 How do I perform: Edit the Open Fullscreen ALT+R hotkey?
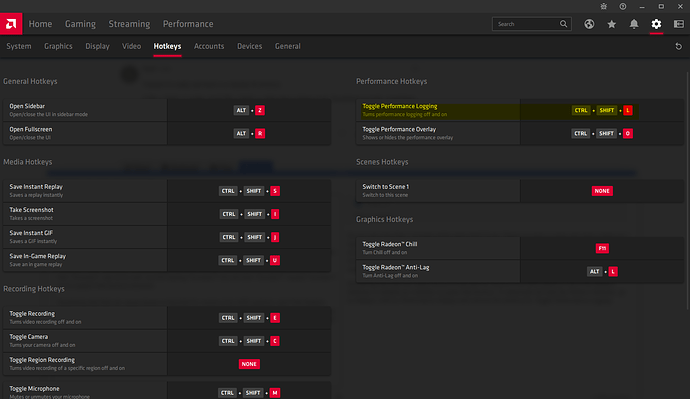(249, 133)
